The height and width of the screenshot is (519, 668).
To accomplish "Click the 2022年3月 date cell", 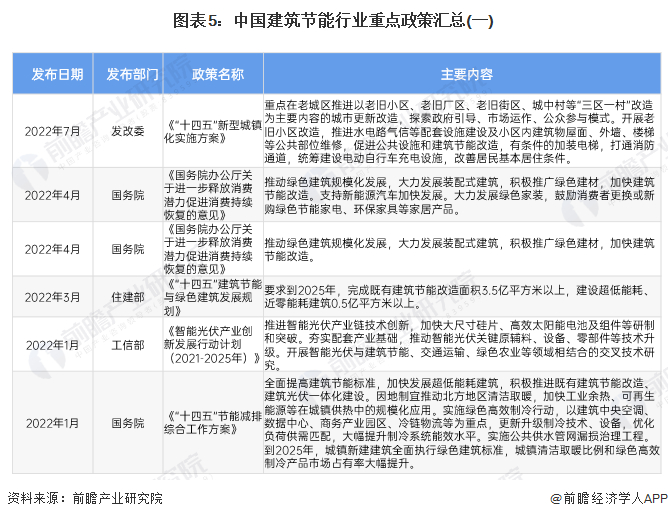I will [52, 297].
